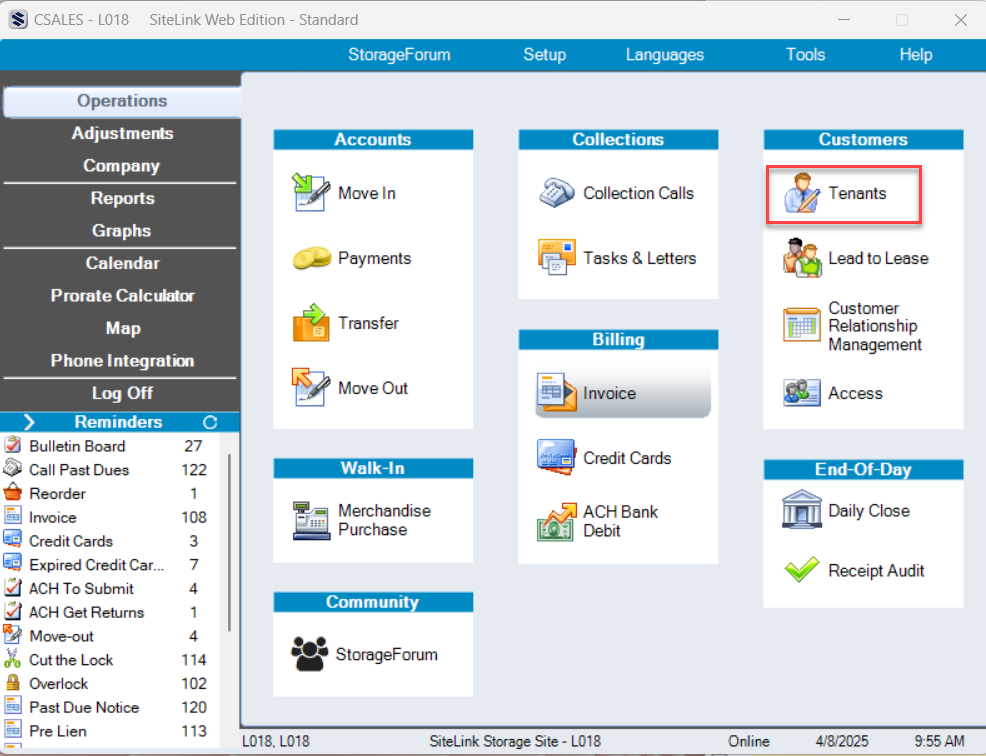Open the Access icon under Customers

[802, 392]
